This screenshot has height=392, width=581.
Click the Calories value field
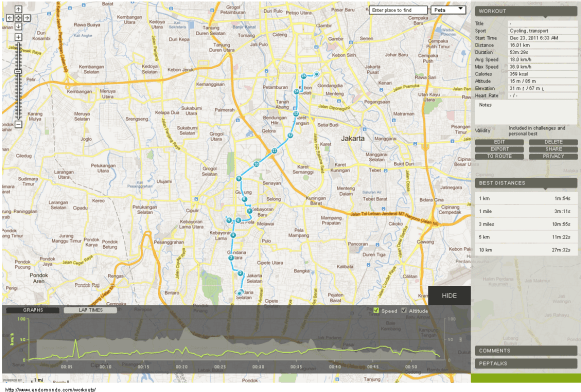[542, 74]
